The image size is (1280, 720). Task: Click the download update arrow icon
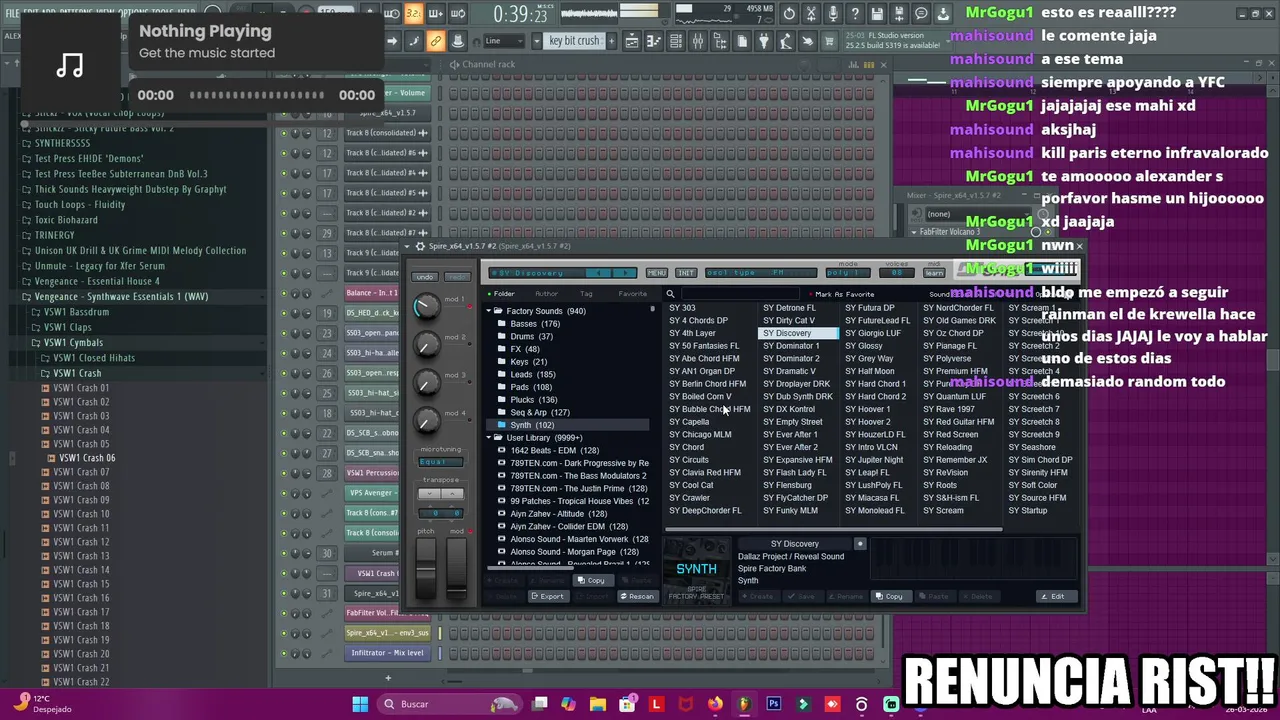pyautogui.click(x=942, y=14)
